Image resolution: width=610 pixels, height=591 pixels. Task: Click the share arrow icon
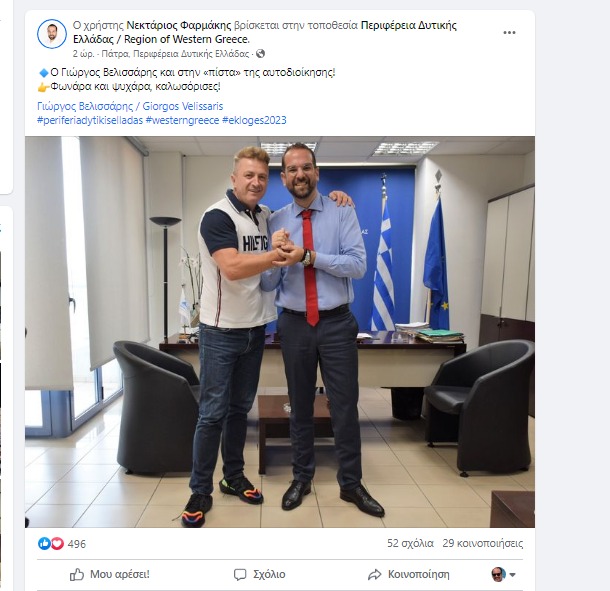375,575
